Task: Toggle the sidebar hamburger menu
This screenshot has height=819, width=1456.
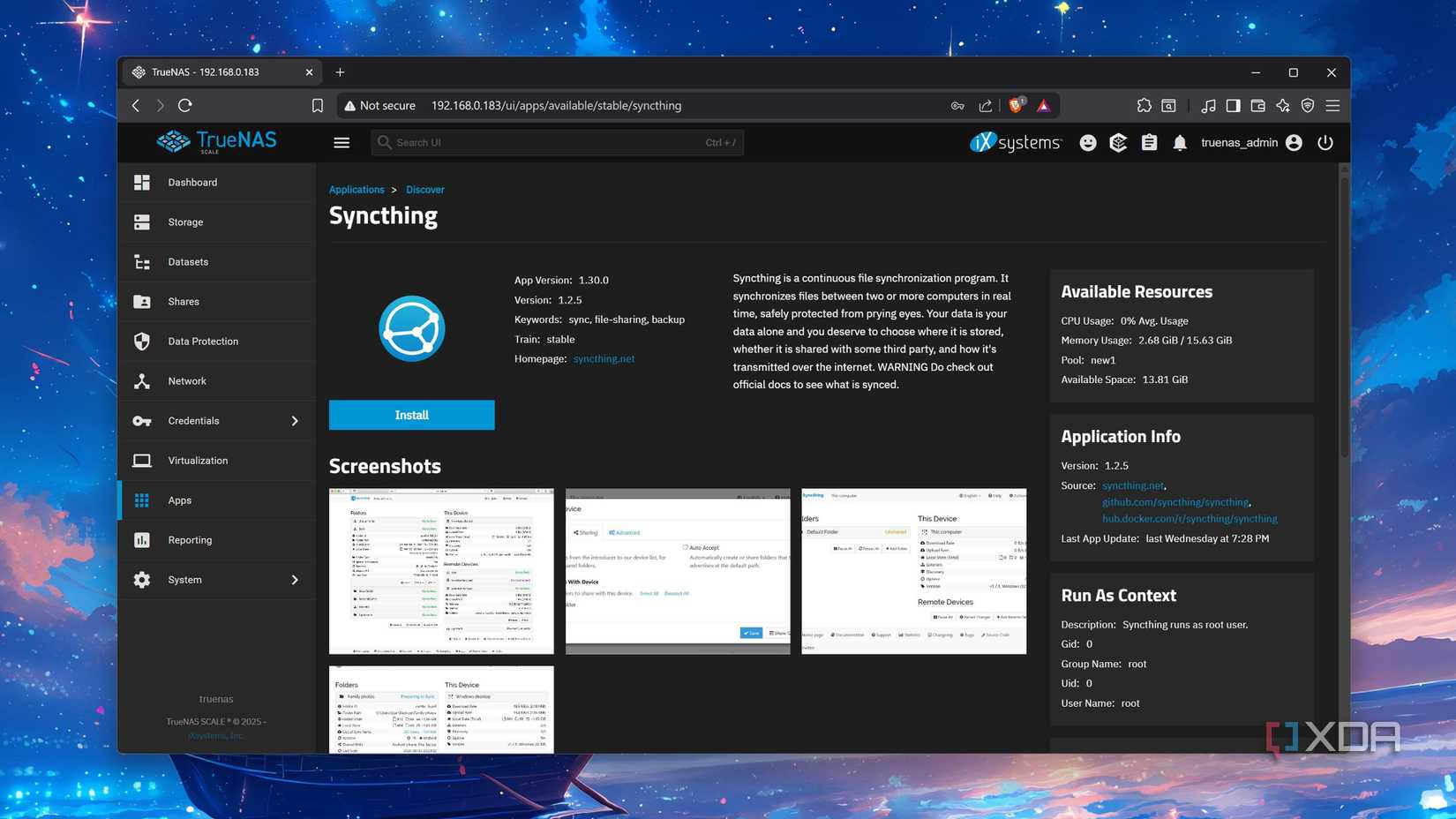Action: coord(341,142)
